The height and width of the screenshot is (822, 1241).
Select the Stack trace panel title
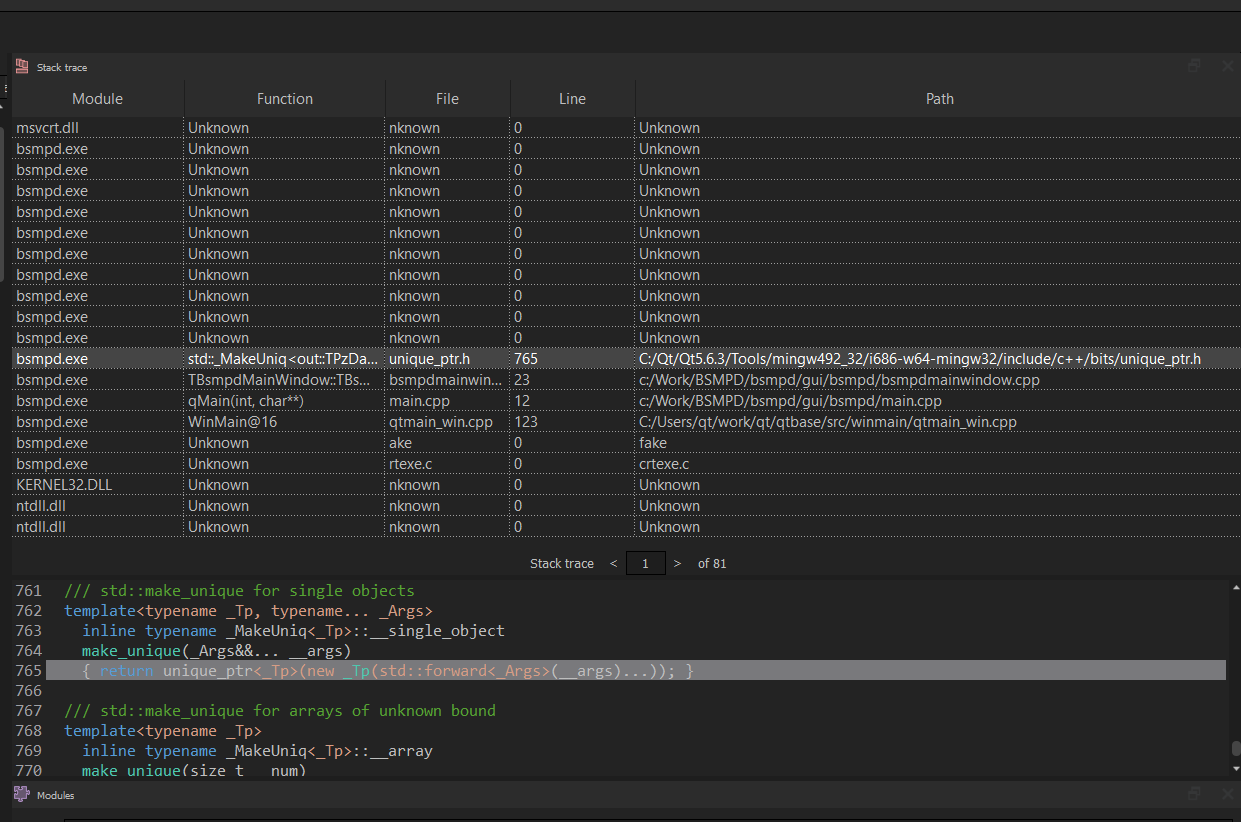click(60, 66)
